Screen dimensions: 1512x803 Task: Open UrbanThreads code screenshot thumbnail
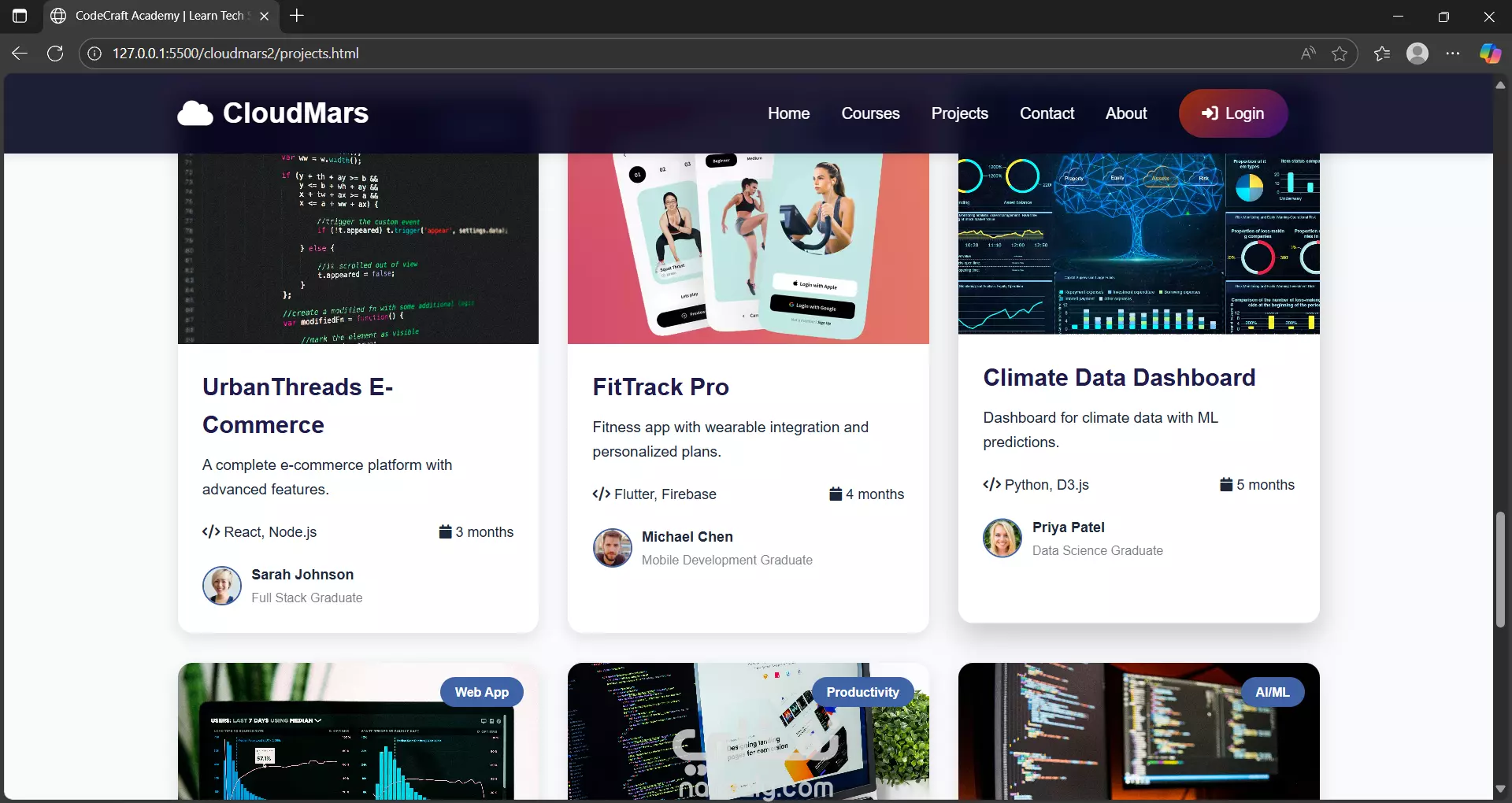pyautogui.click(x=358, y=249)
